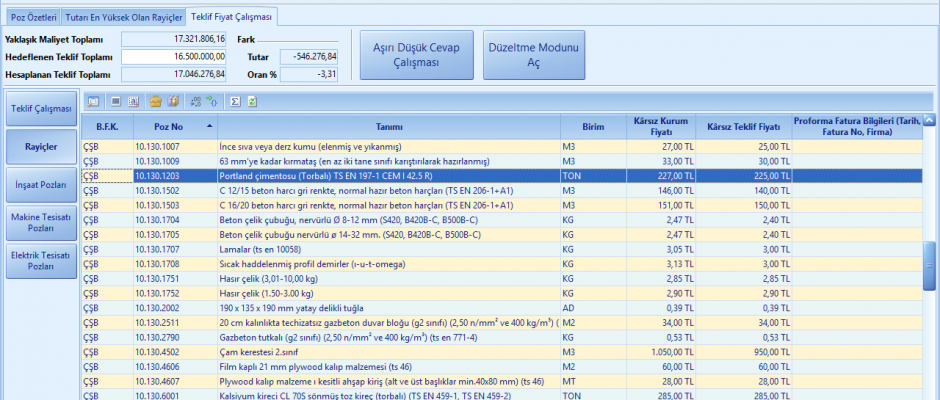This screenshot has width=940, height=400.
Task: Click the Düzeltme Modunu Aç button
Action: tap(535, 54)
